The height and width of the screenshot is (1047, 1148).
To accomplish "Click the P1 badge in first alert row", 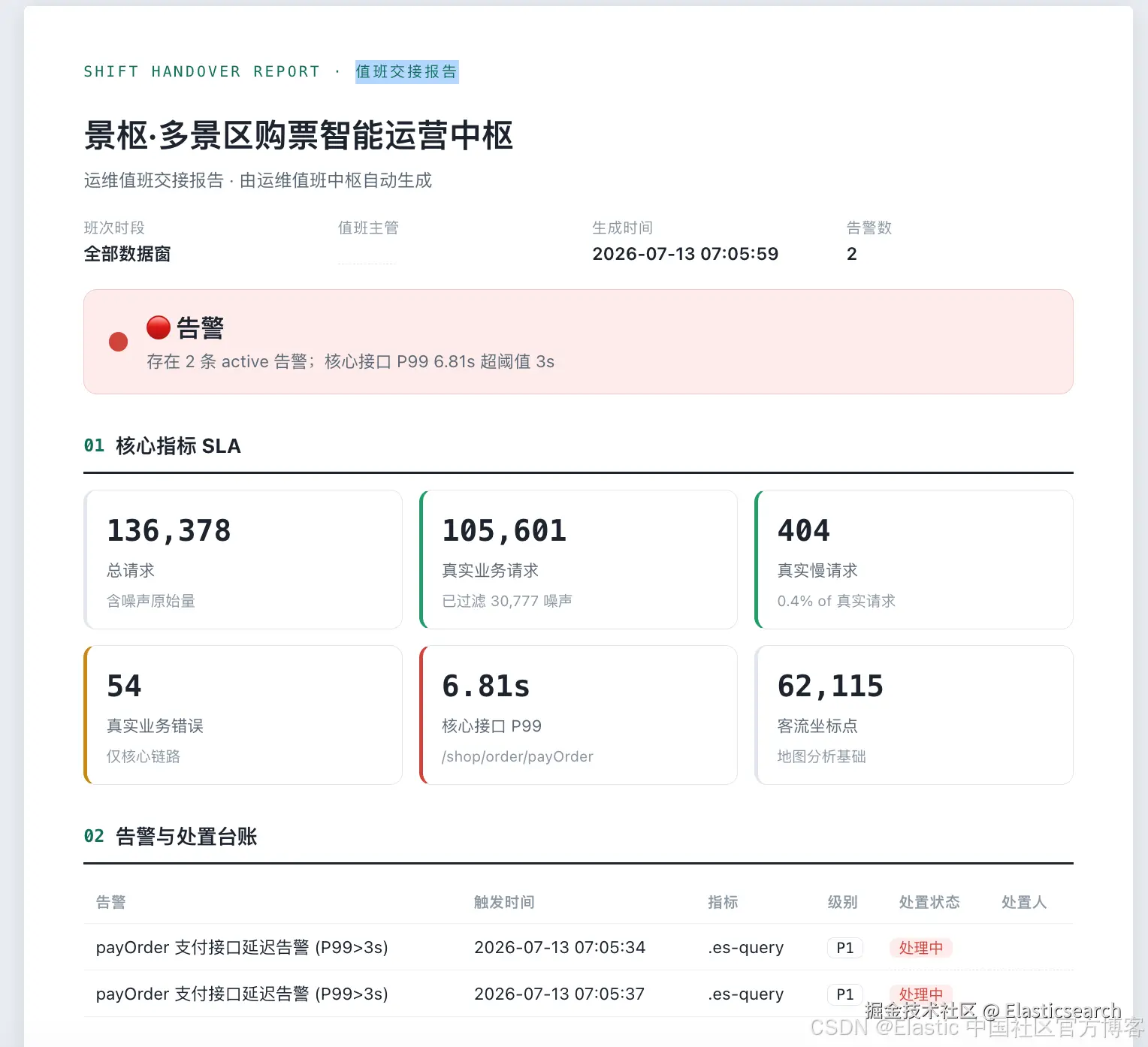I will 845,948.
